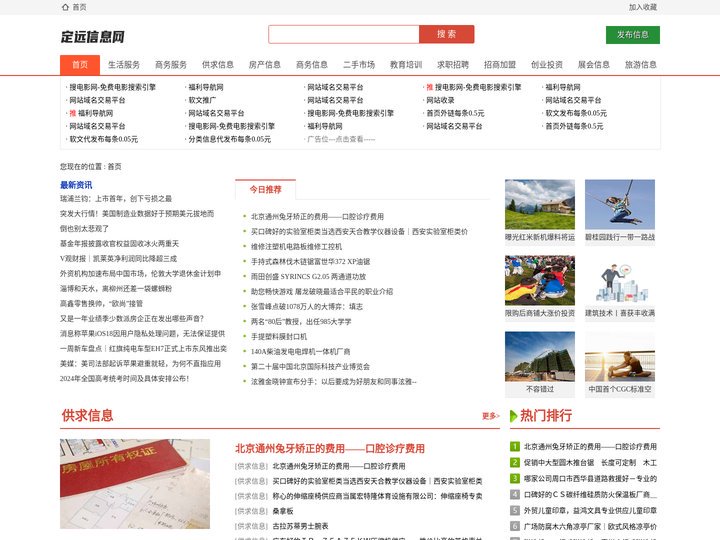Click rank 4 gray number badge
This screenshot has width=720, height=540.
(x=515, y=495)
